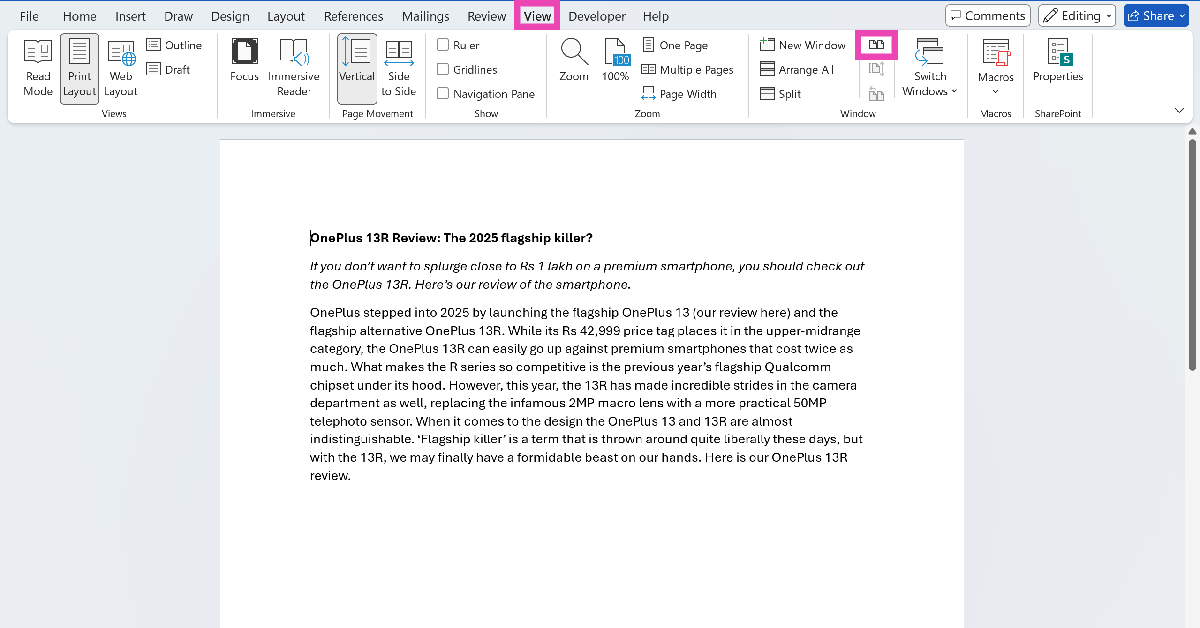Switch to Read Mode view
This screenshot has height=628, width=1200.
[38, 69]
